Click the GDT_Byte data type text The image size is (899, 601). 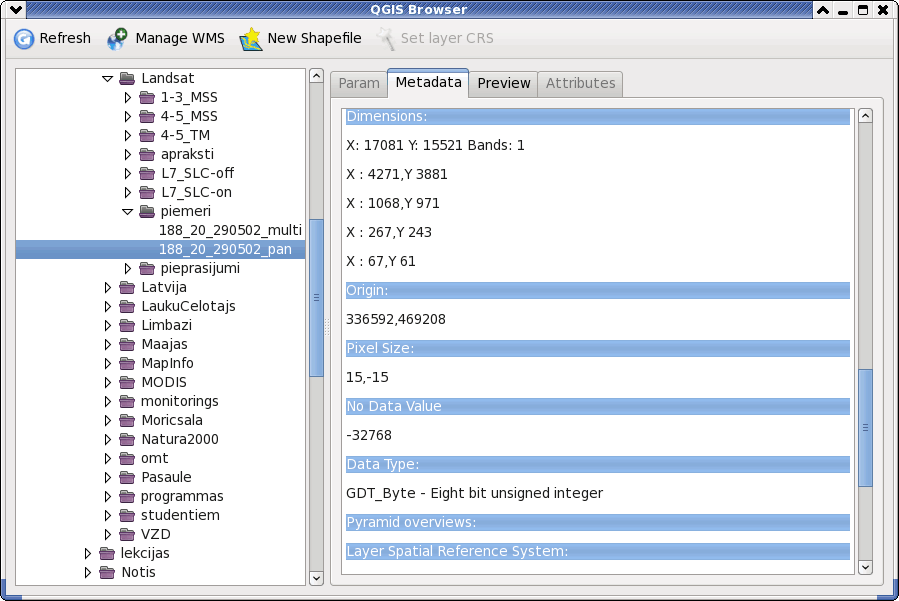(x=474, y=493)
